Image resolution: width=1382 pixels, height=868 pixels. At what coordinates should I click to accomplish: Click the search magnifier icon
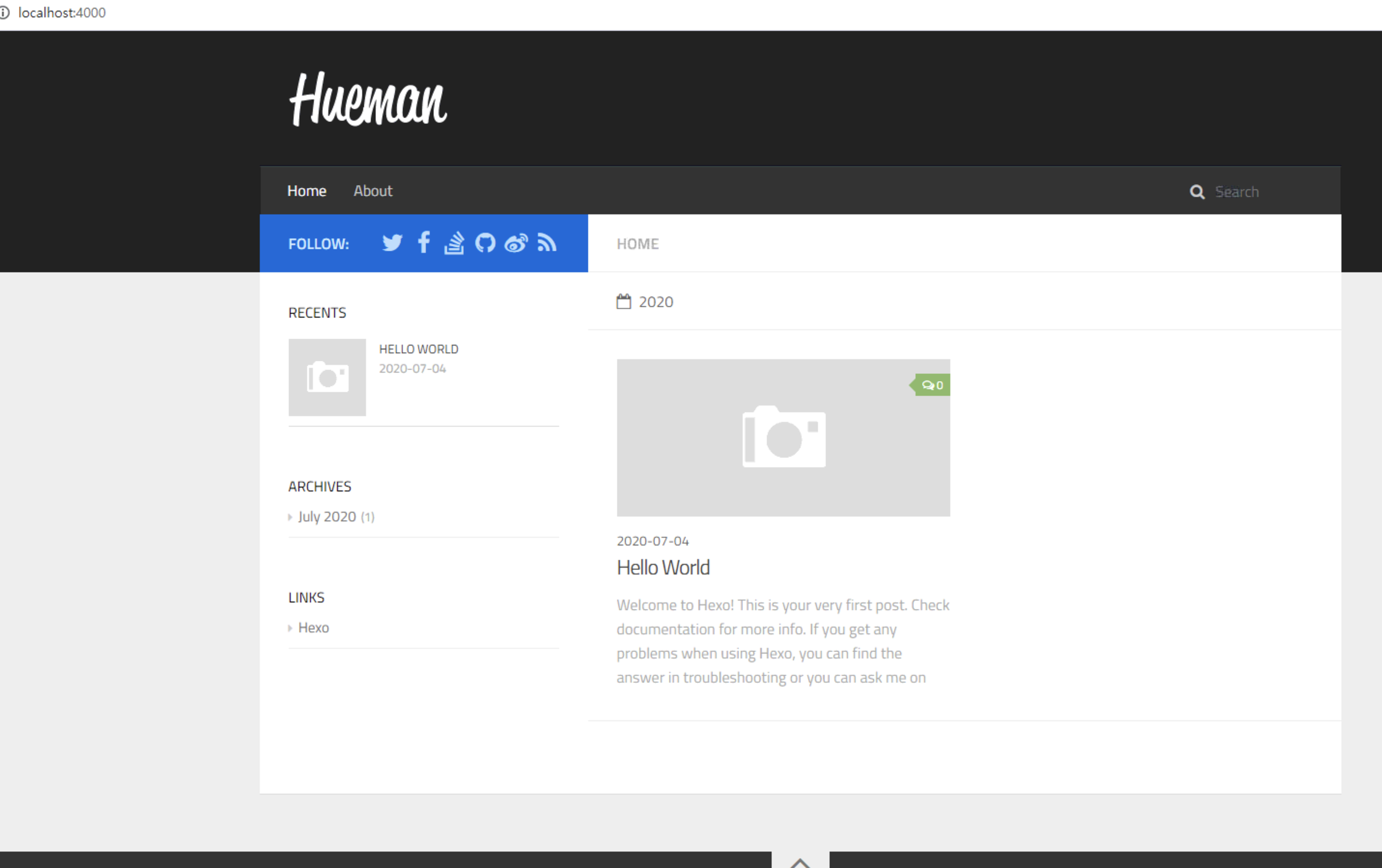tap(1197, 192)
